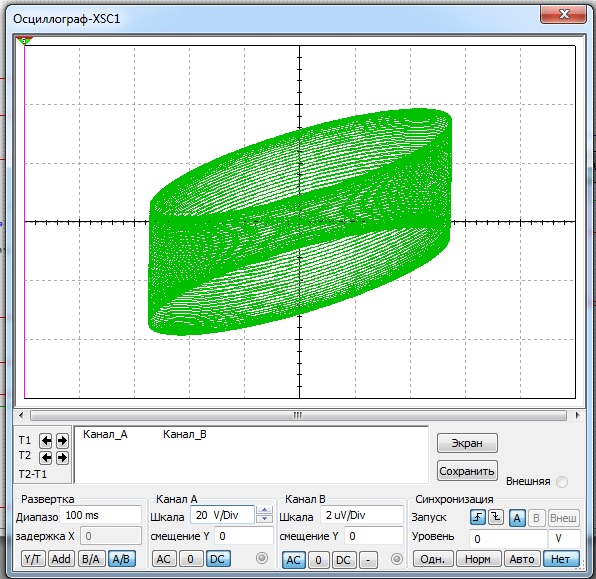Click the scrollbar right arrow
The height and width of the screenshot is (579, 596).
click(x=578, y=416)
